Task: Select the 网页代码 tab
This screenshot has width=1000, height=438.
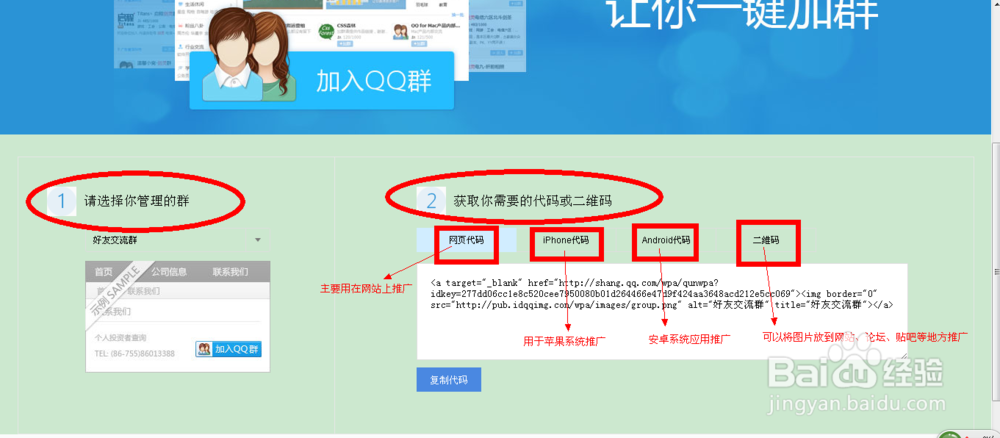Action: pos(466,240)
